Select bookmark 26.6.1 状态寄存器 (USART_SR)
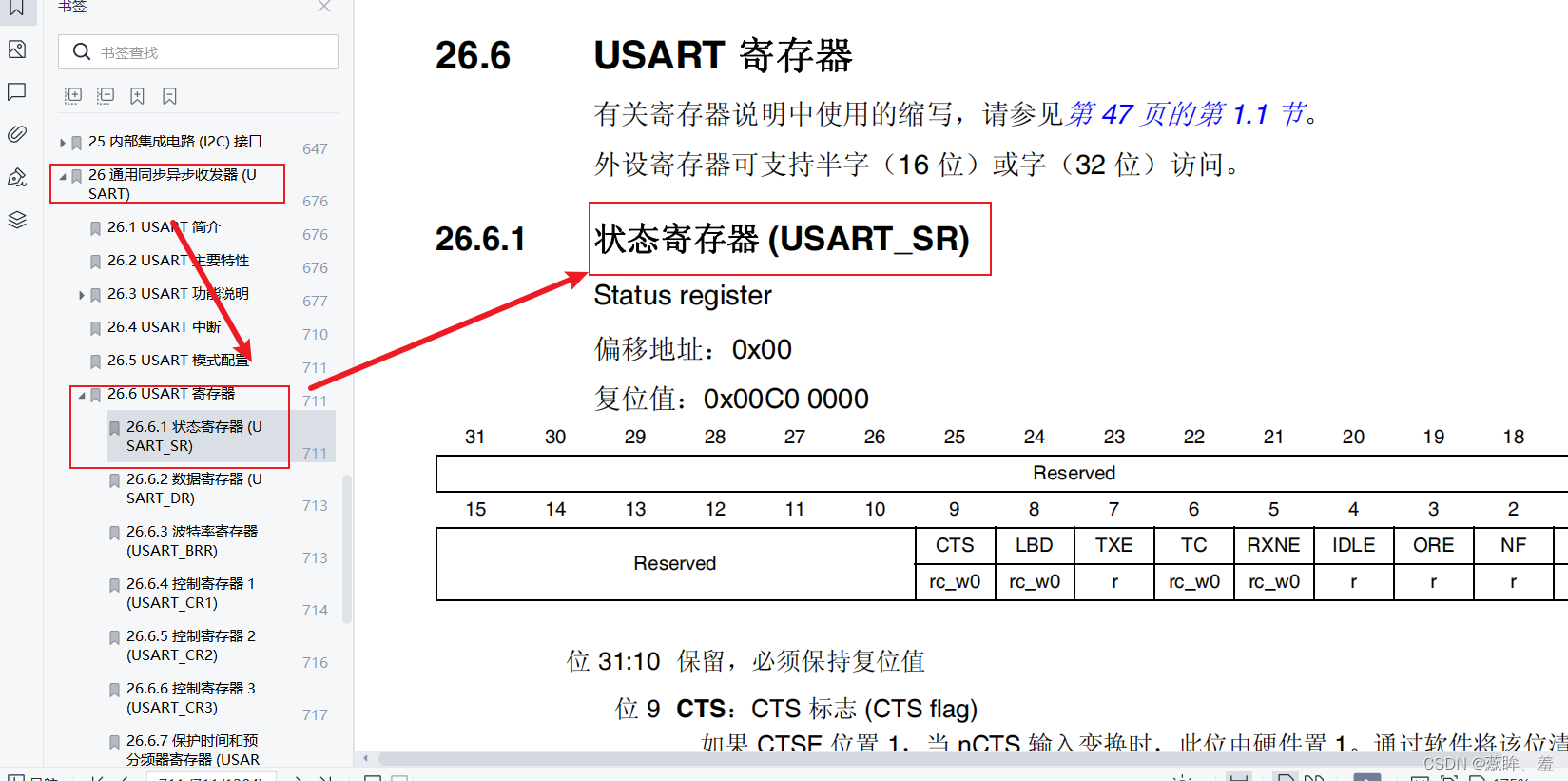The width and height of the screenshot is (1568, 781). click(x=194, y=436)
